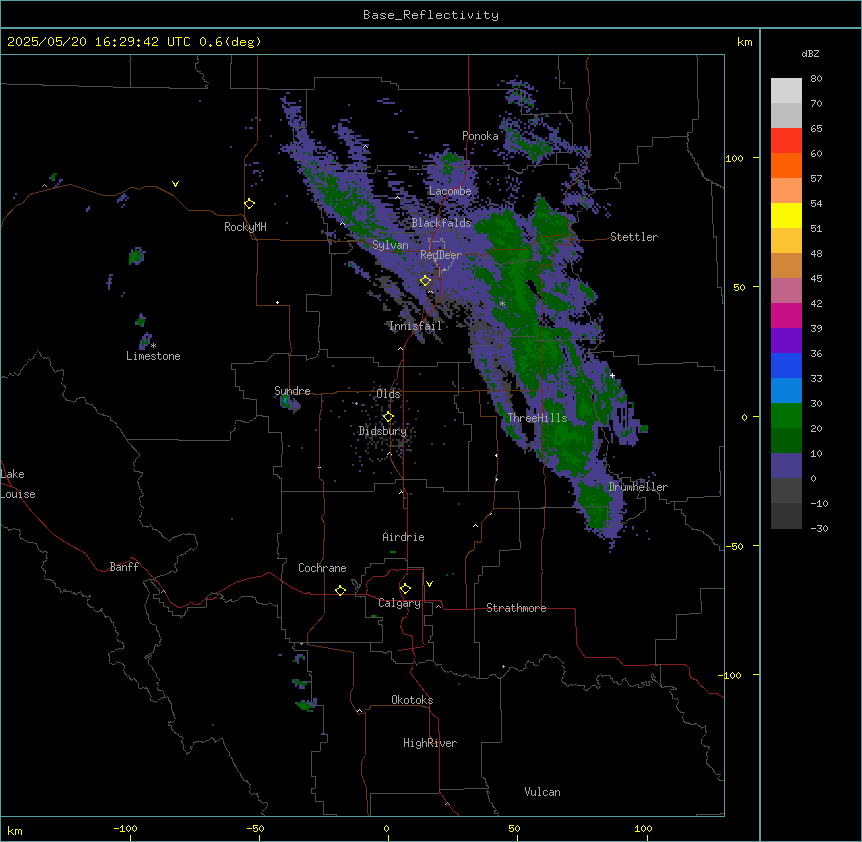This screenshot has width=862, height=842.
Task: Click the yellow diamond marker west of Calgary near Cochrane
Action: tap(340, 590)
